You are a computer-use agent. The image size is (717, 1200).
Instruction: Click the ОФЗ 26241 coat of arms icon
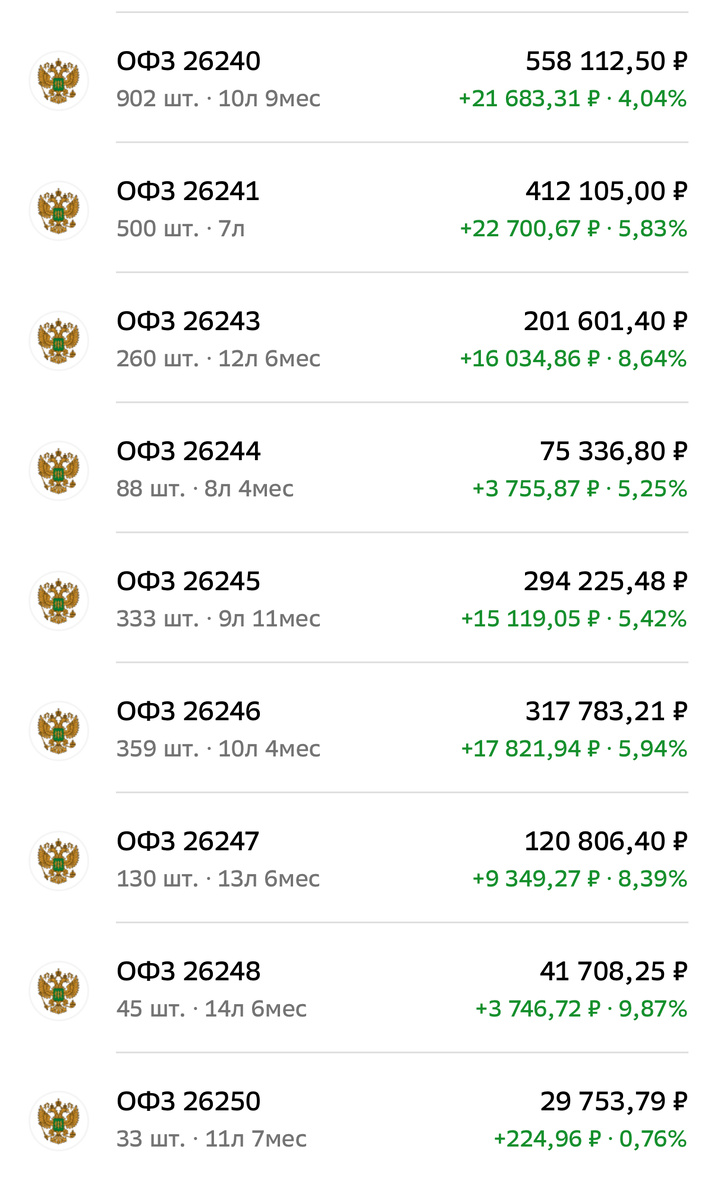click(x=58, y=210)
